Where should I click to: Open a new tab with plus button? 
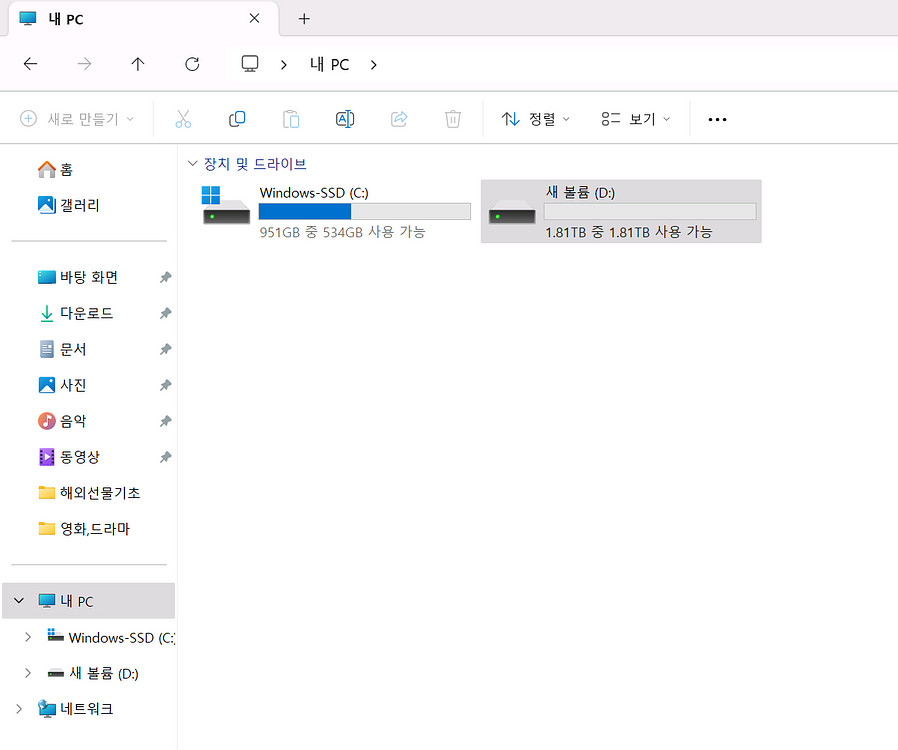pyautogui.click(x=304, y=19)
